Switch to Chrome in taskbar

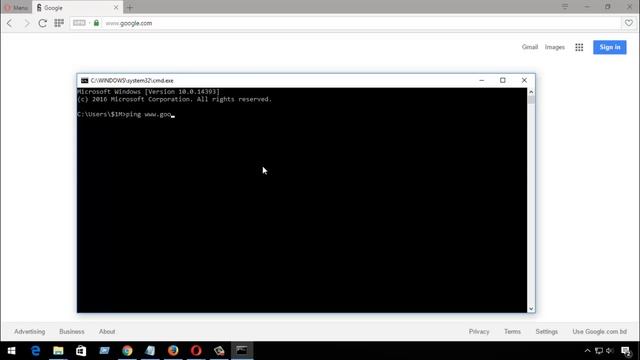coord(127,351)
